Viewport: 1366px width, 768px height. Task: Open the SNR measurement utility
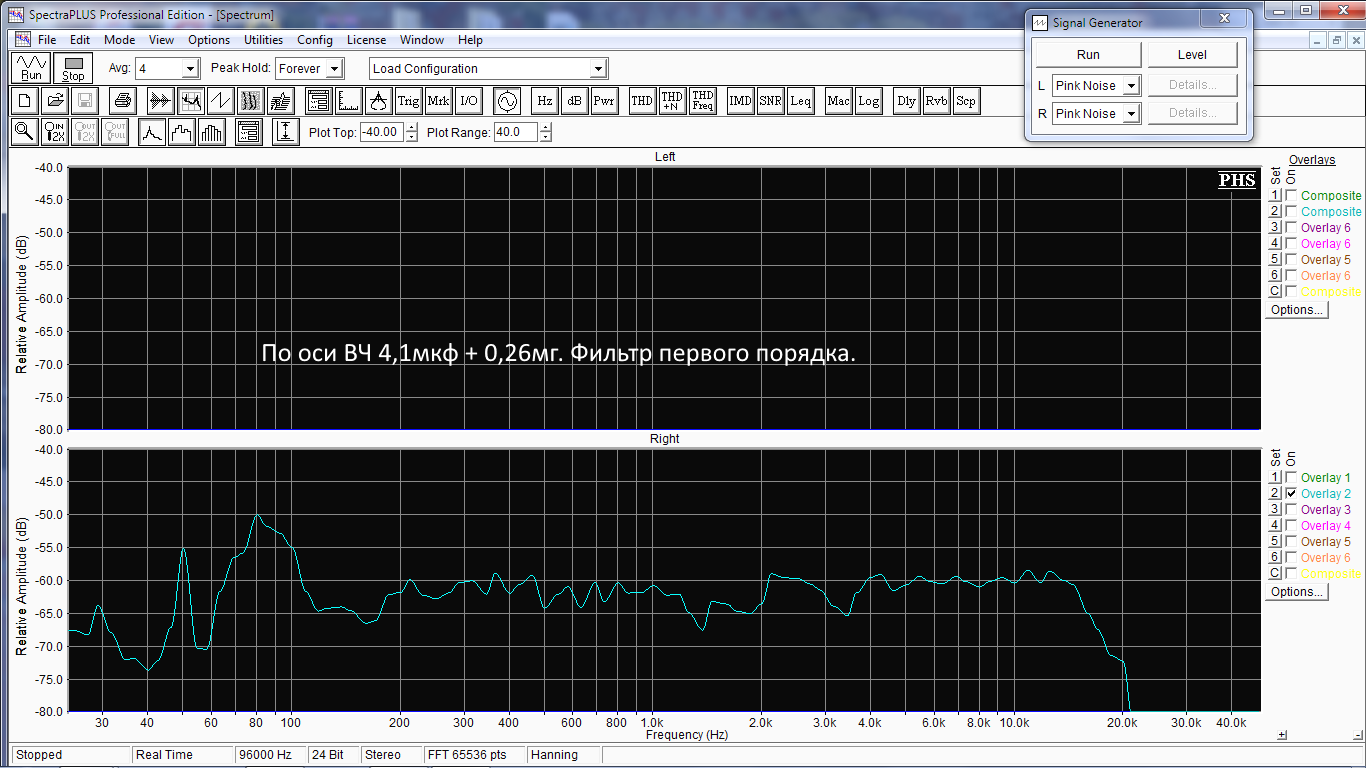click(770, 101)
